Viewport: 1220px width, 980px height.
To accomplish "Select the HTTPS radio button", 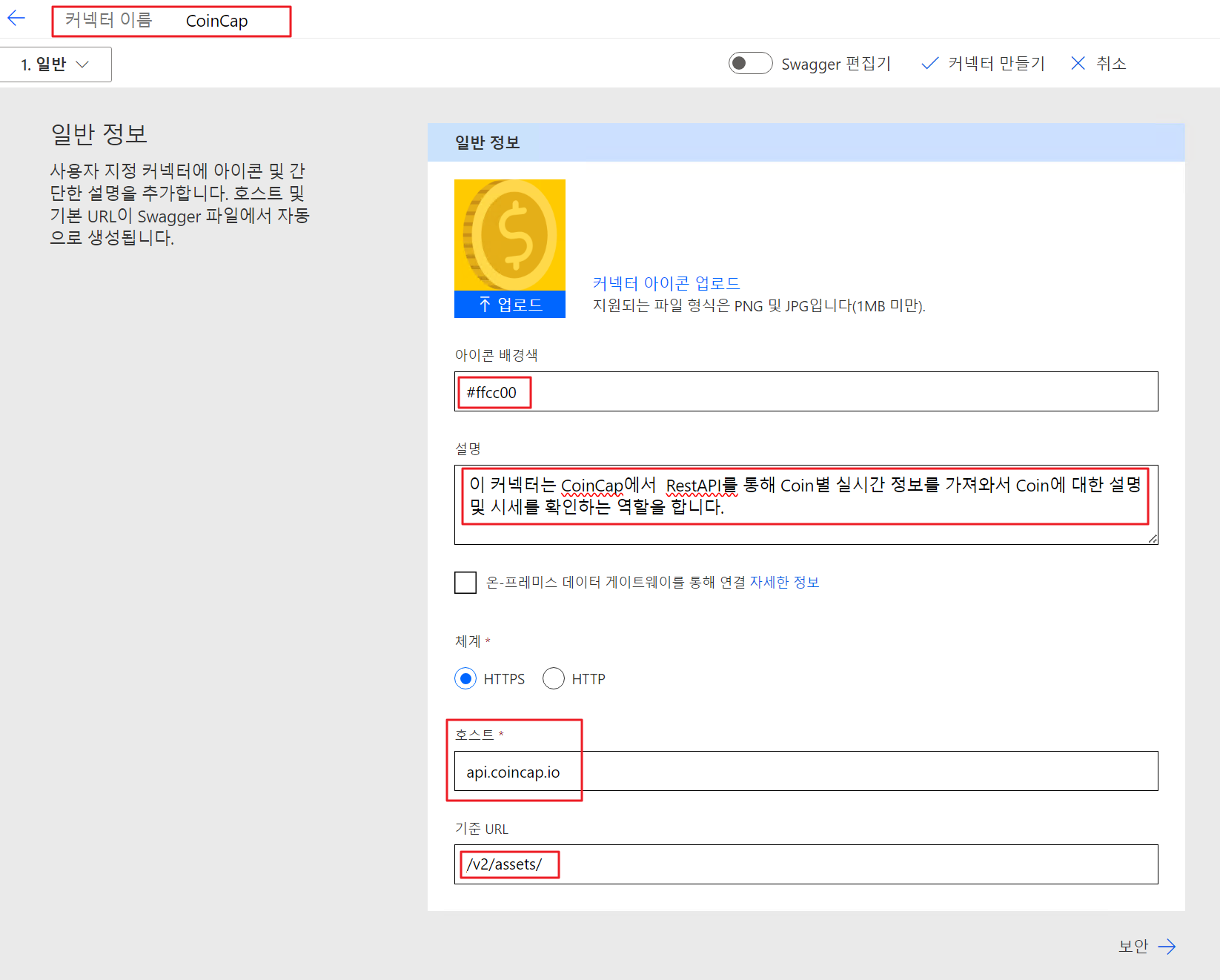I will (465, 678).
